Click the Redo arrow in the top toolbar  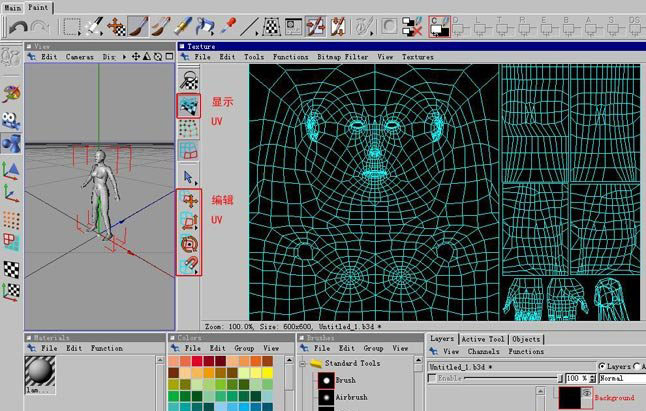(40, 27)
